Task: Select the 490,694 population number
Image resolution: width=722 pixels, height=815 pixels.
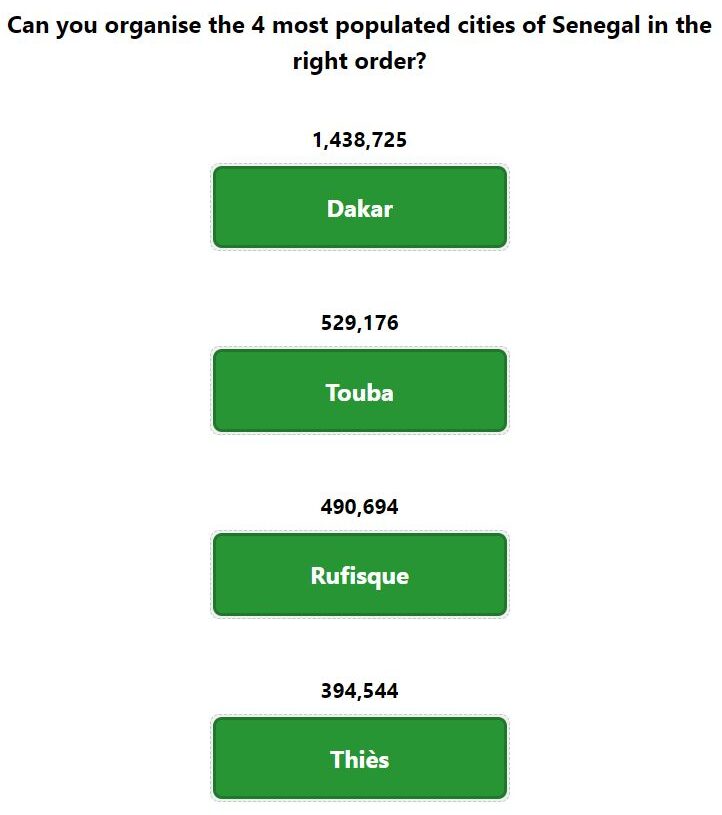Action: point(360,507)
